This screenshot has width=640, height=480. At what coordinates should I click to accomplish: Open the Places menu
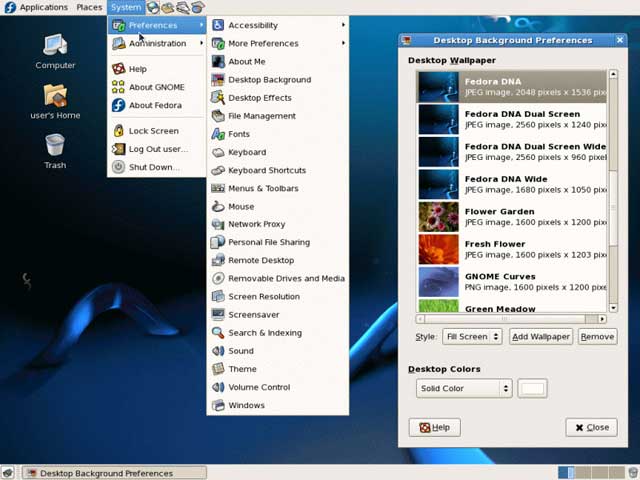tap(89, 7)
